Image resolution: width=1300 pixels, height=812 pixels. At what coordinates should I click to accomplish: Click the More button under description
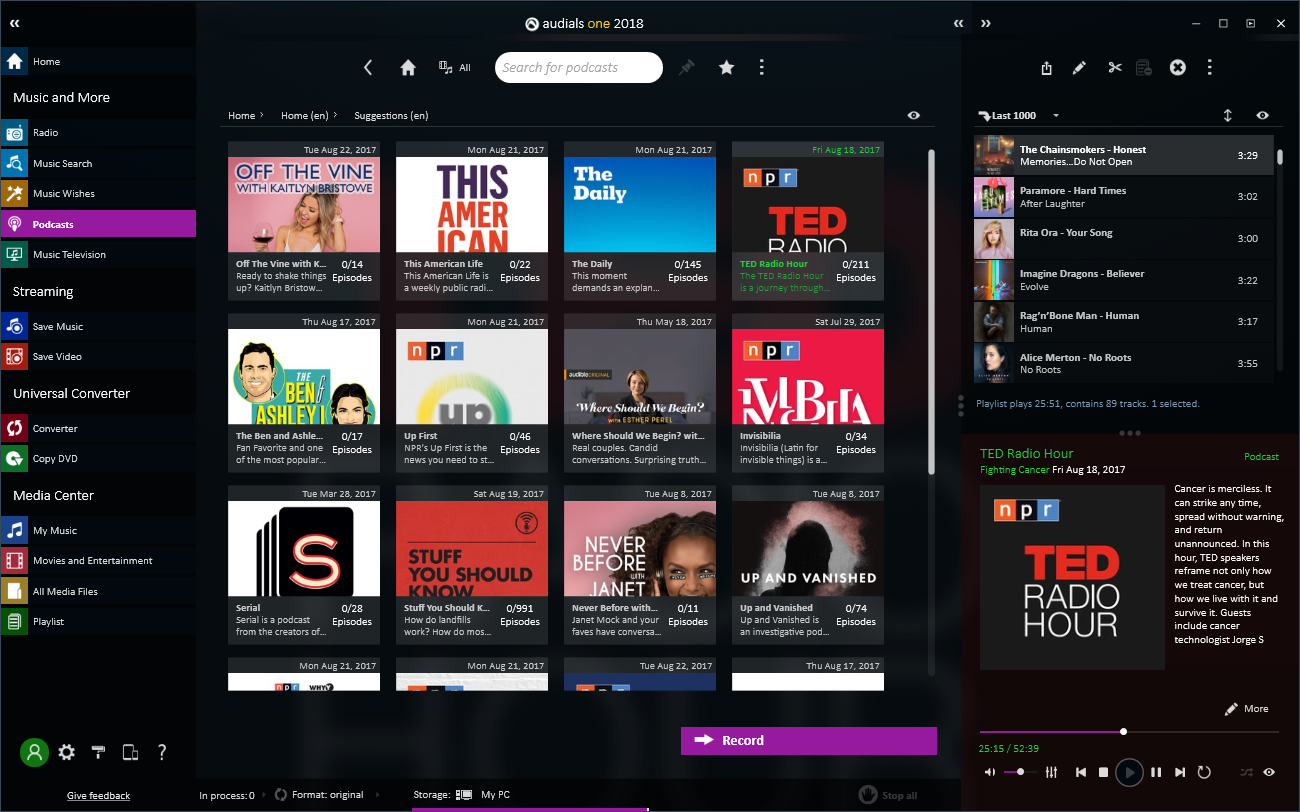point(1246,708)
